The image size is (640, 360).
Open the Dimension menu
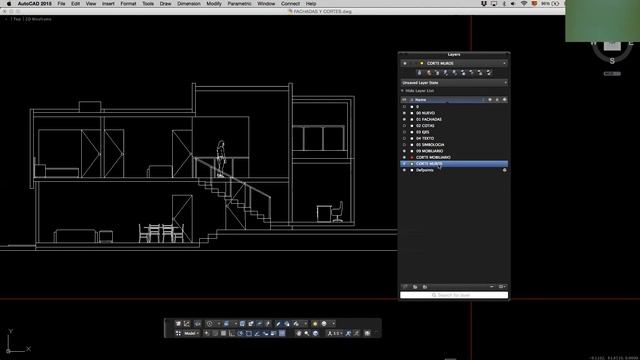[189, 4]
